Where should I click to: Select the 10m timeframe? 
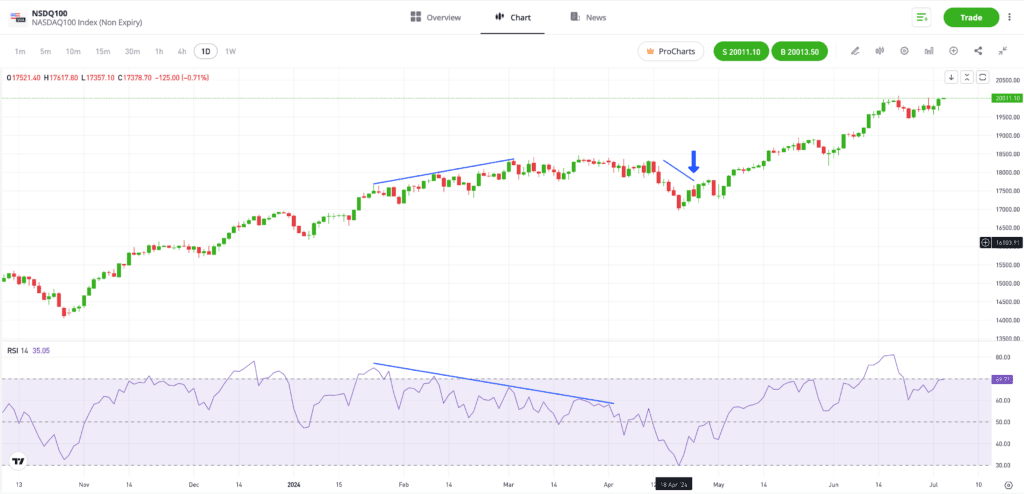coord(73,51)
